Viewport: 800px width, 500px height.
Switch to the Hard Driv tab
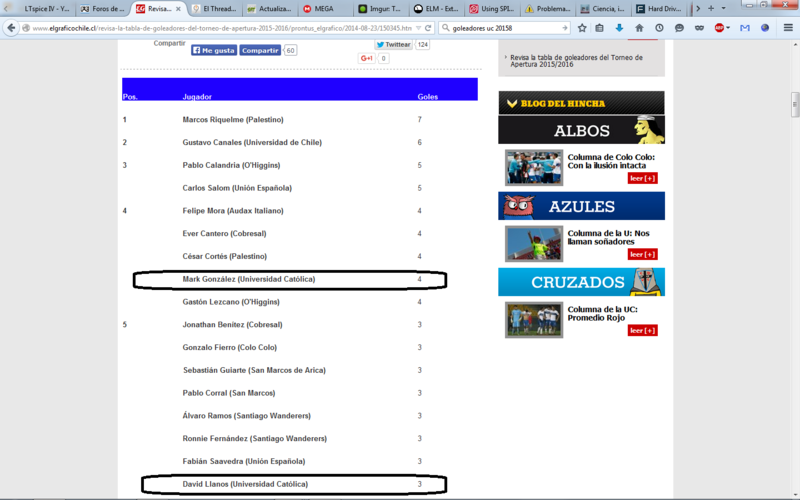click(658, 9)
